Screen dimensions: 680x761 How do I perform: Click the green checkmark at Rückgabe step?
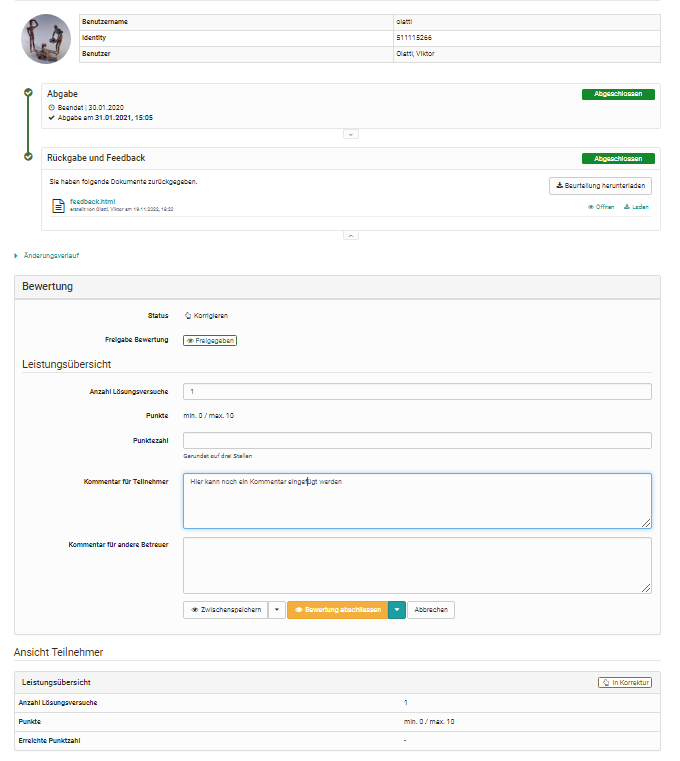pyautogui.click(x=29, y=157)
